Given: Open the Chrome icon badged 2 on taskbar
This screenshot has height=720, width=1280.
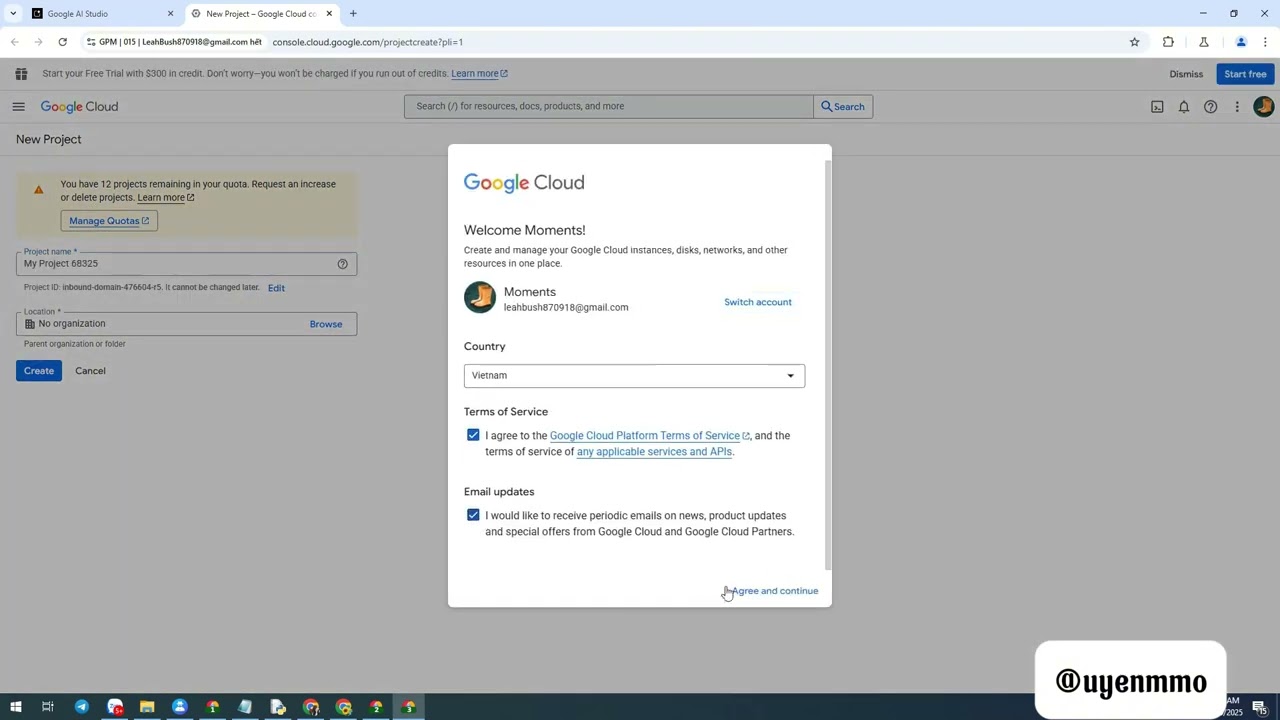Looking at the screenshot, I should (x=377, y=707).
